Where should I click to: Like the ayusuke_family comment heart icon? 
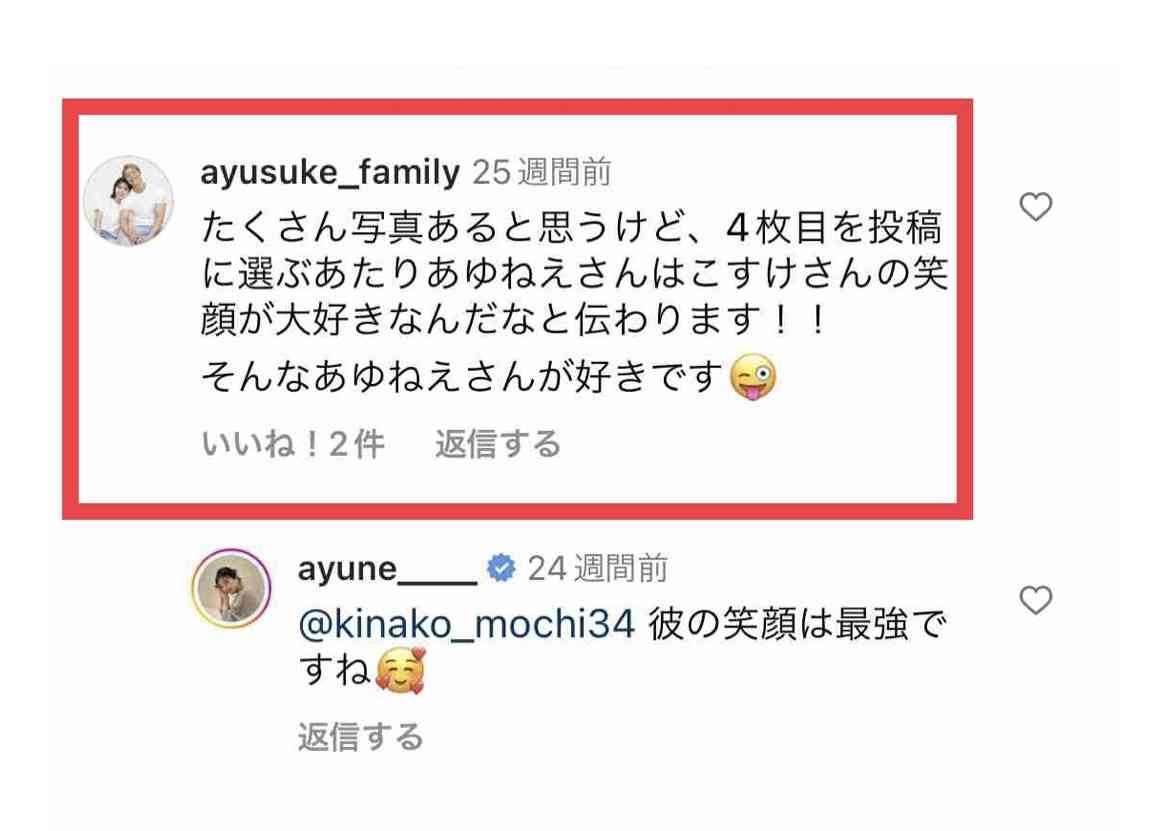tap(1036, 207)
